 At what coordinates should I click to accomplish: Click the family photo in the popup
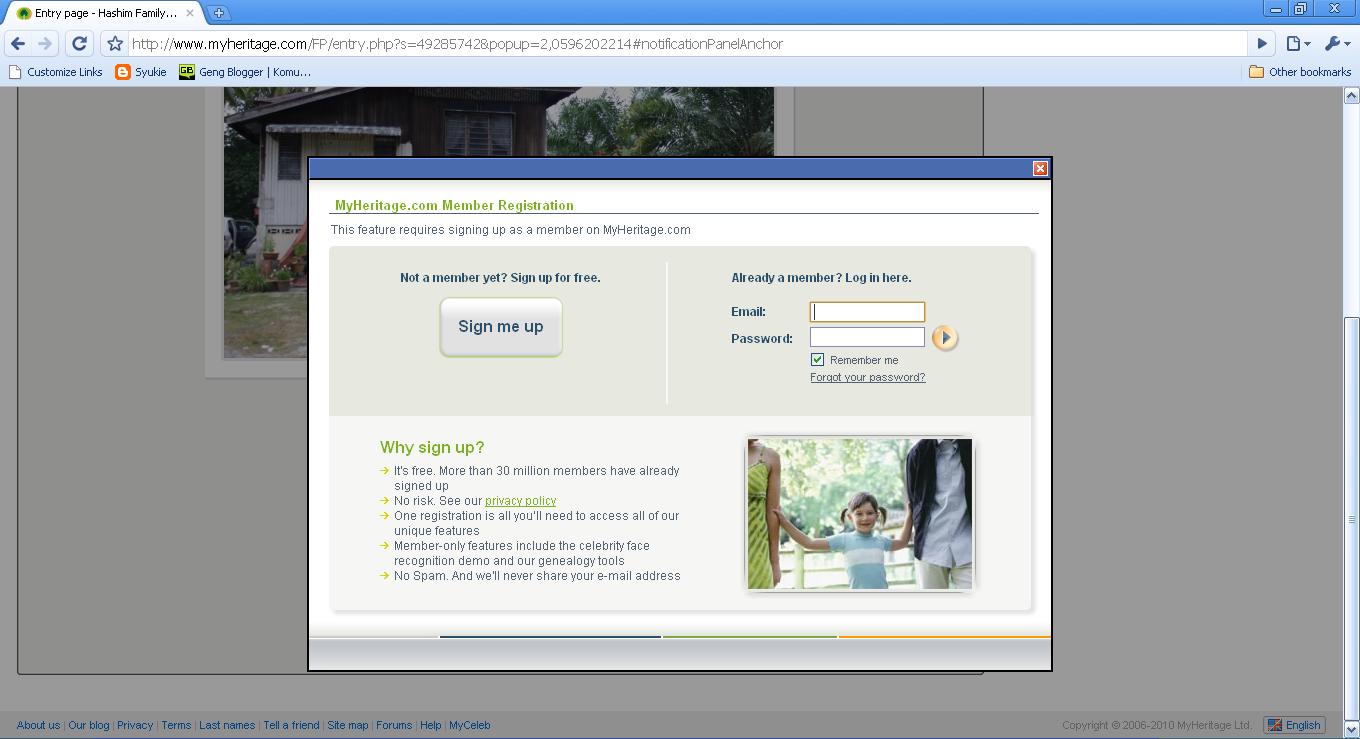860,514
